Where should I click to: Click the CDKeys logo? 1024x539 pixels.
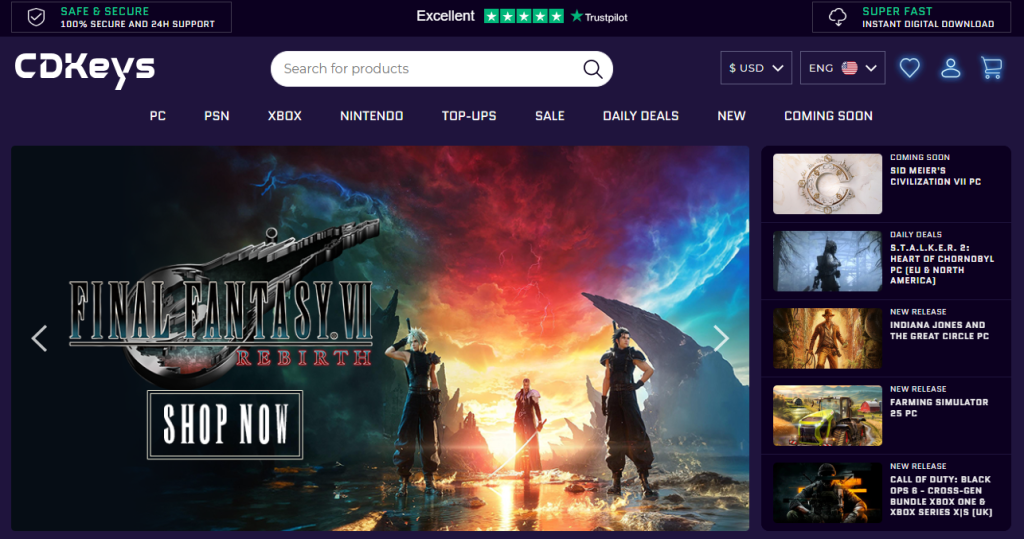[85, 69]
